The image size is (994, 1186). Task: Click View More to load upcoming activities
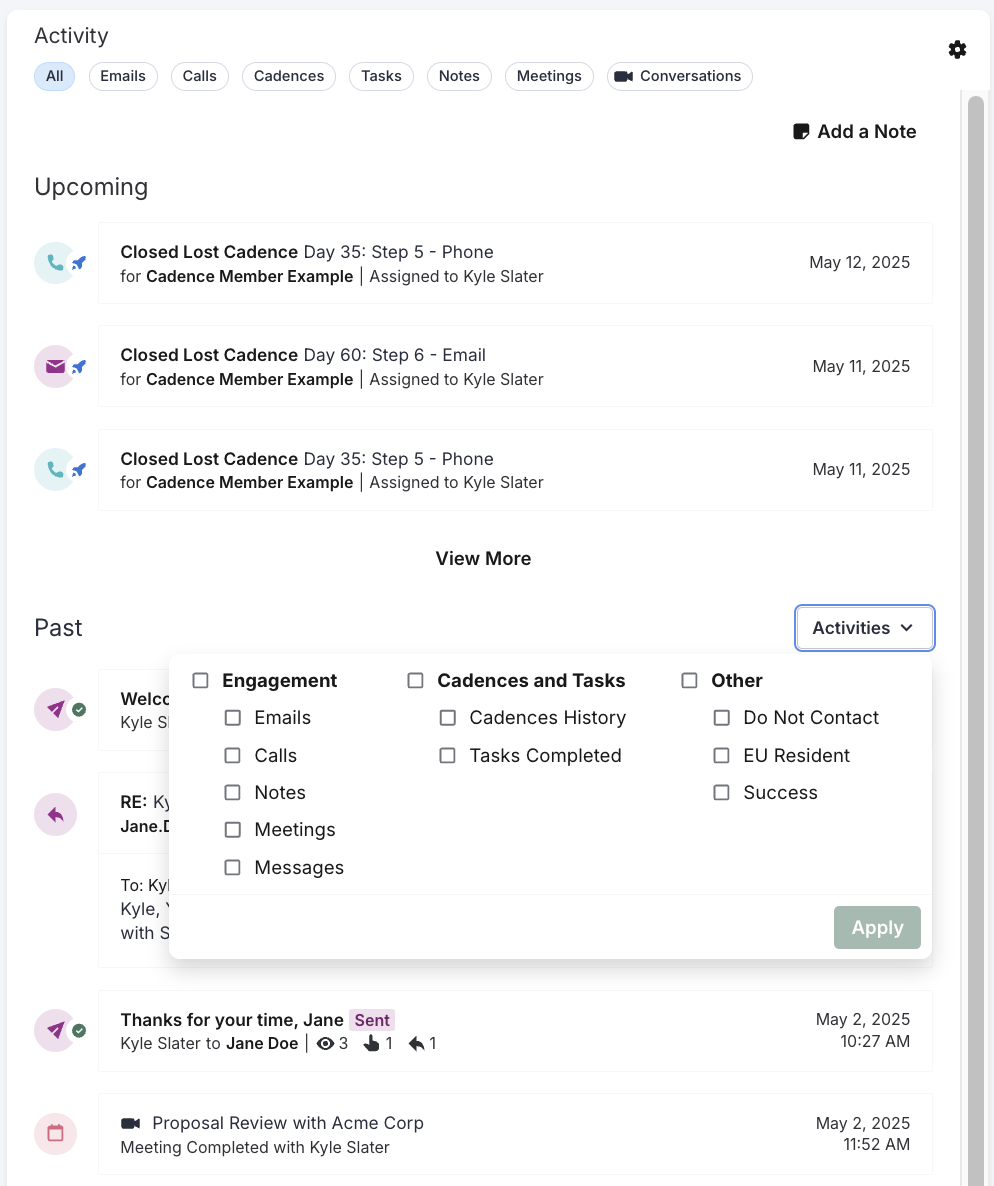(x=483, y=558)
